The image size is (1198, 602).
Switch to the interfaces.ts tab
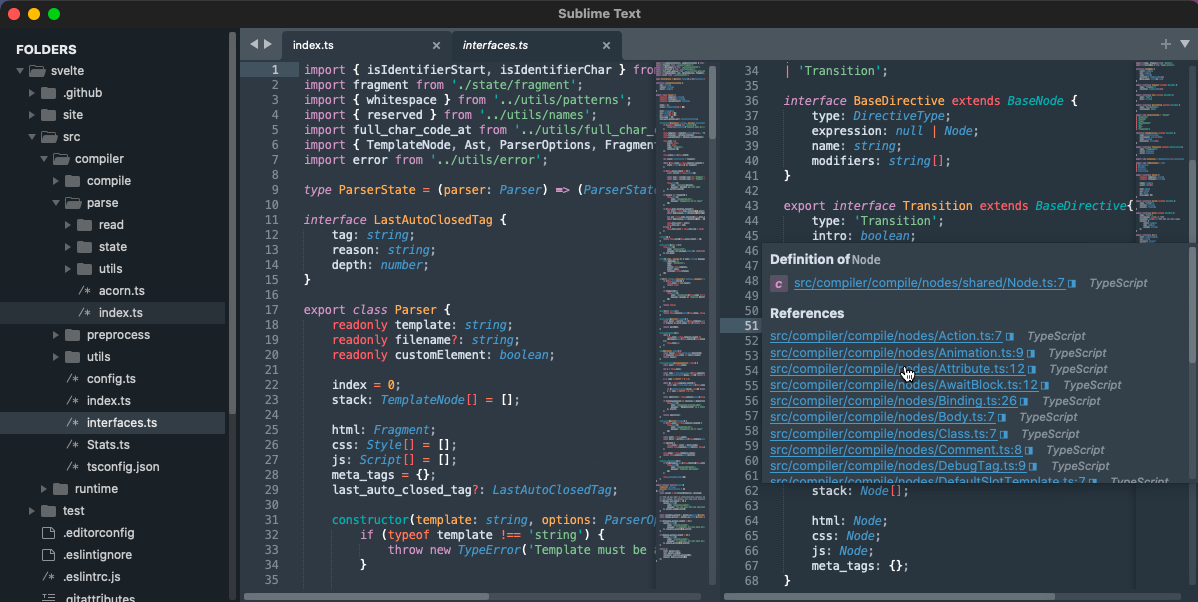[x=495, y=45]
